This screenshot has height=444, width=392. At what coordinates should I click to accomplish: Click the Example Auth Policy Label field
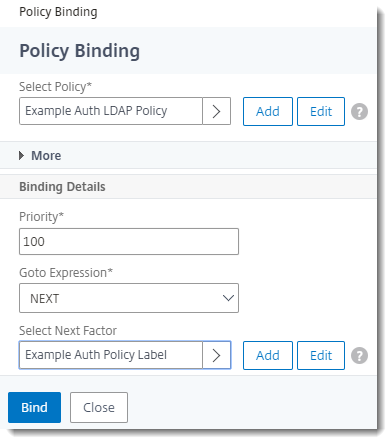coord(111,355)
